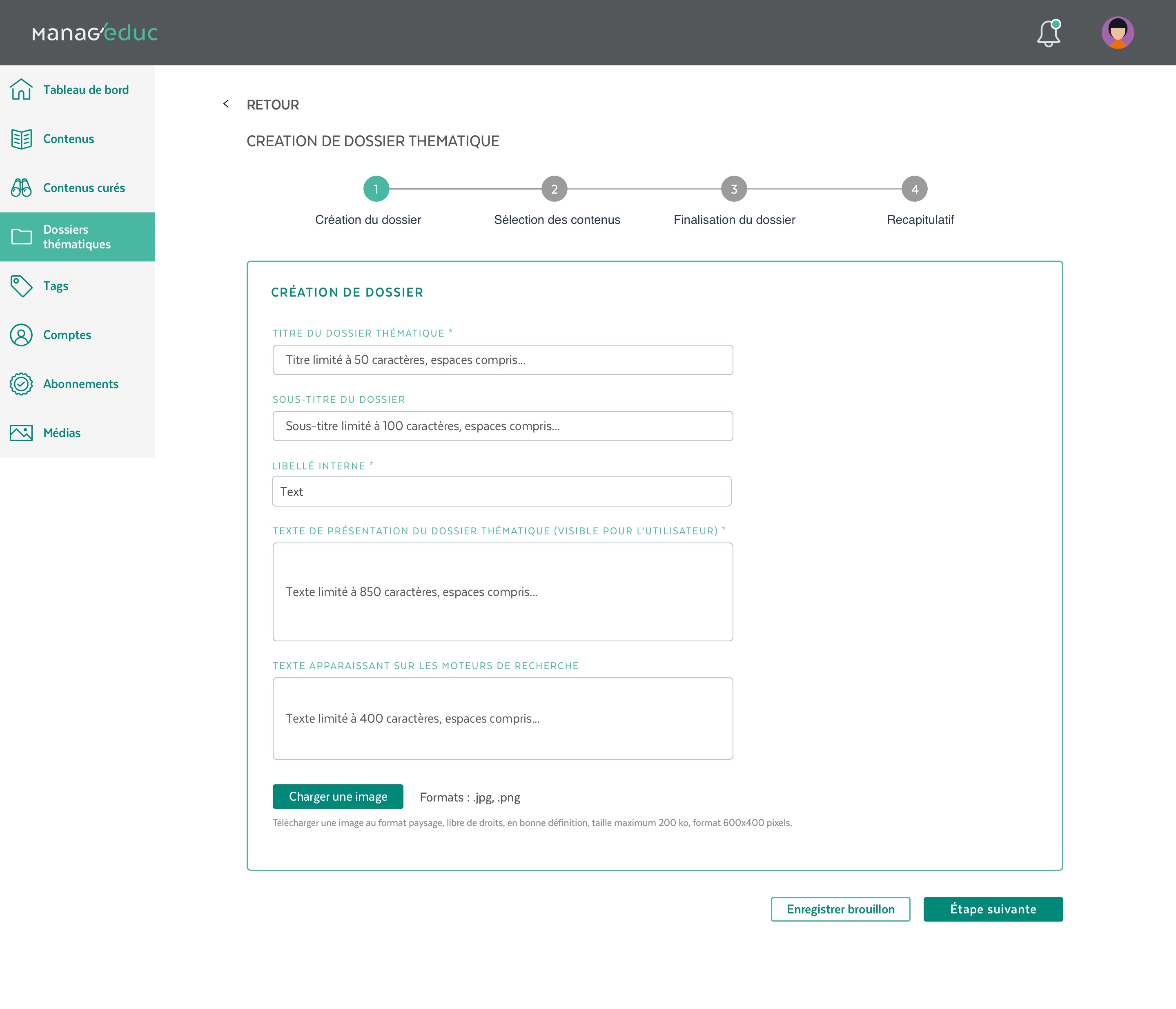The height and width of the screenshot is (1009, 1176).
Task: Focus the texte de présentation textarea
Action: 503,592
